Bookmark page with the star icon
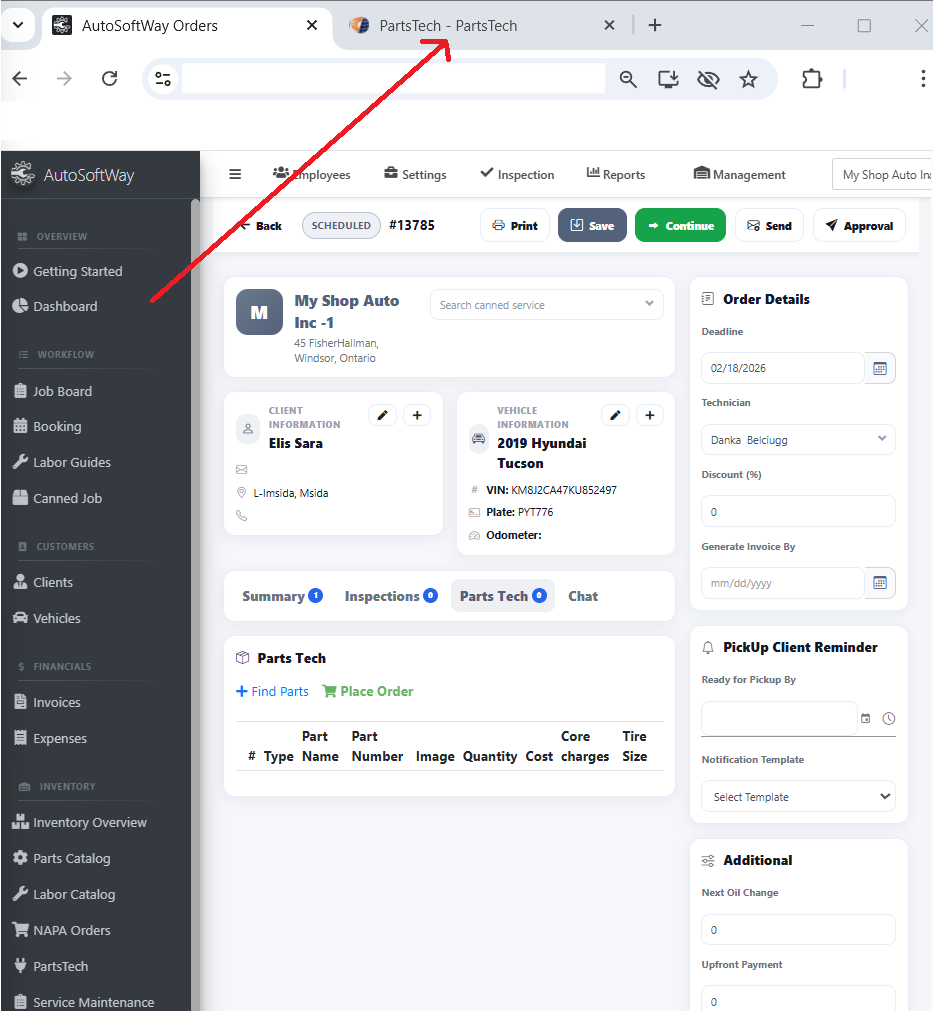 pos(748,80)
